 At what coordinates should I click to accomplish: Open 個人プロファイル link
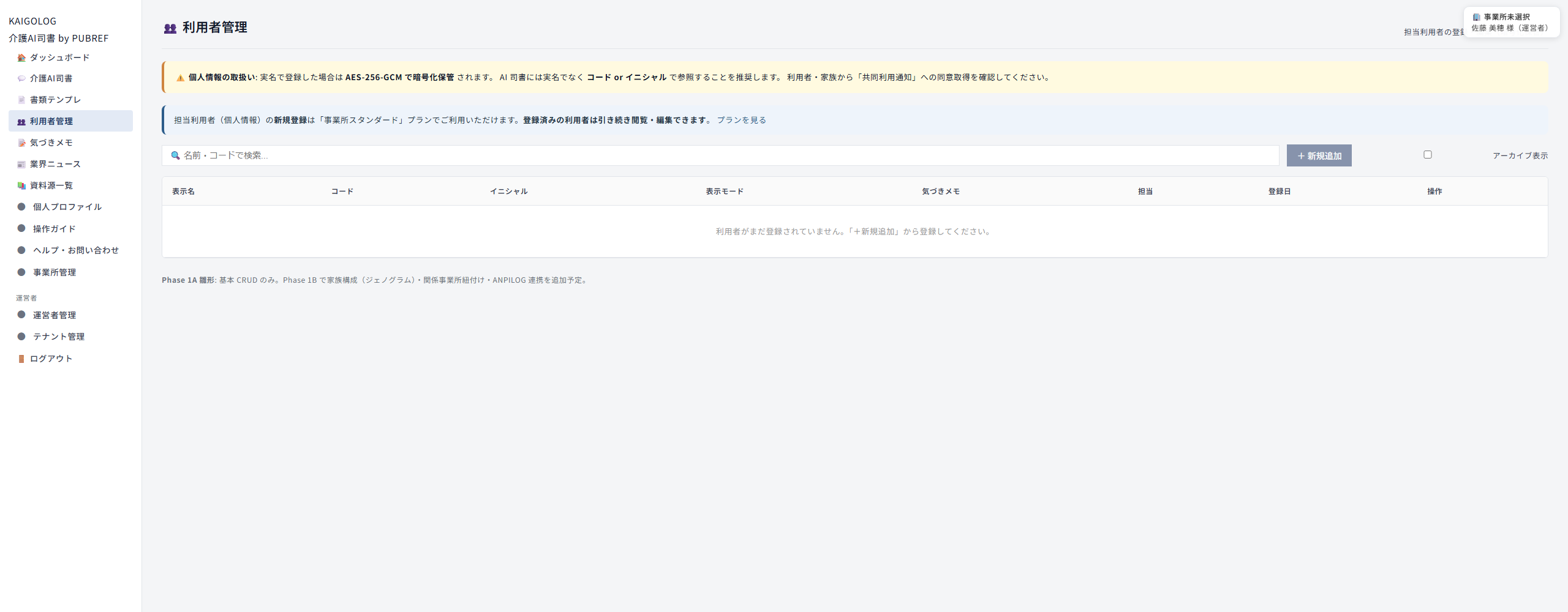(70, 207)
